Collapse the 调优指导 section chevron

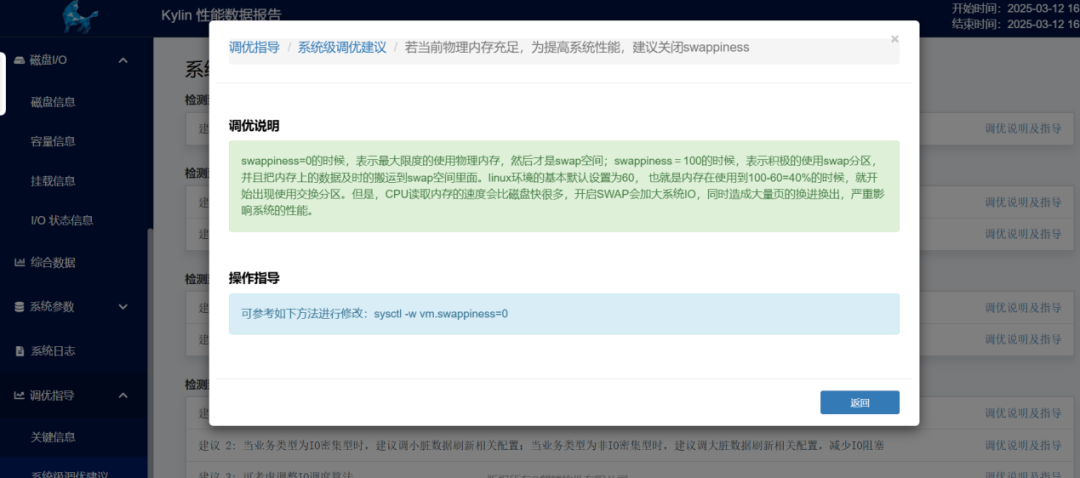click(123, 395)
